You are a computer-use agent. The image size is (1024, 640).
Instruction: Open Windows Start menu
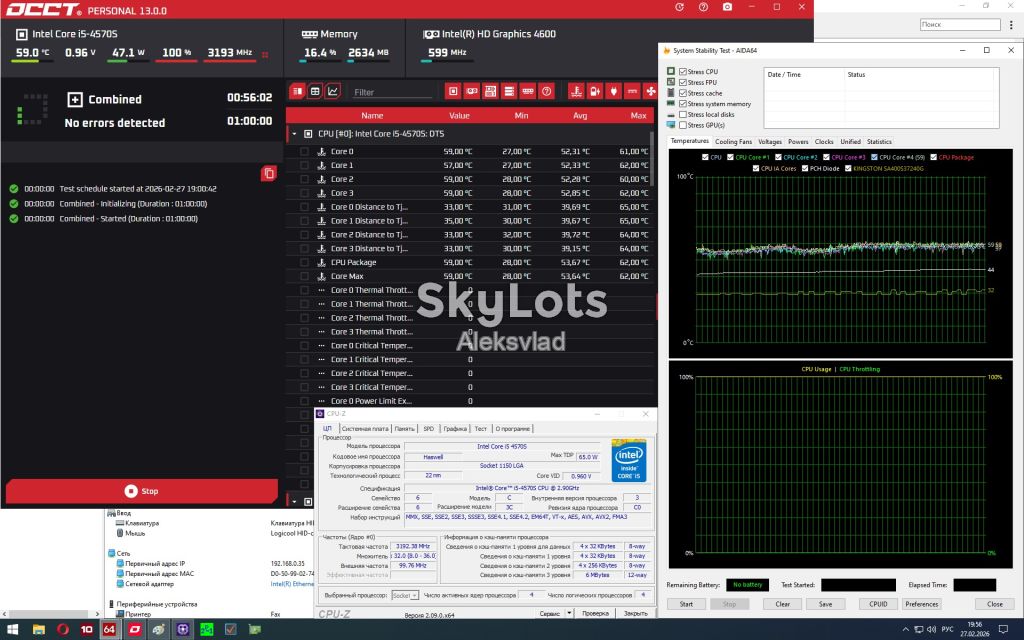point(13,630)
